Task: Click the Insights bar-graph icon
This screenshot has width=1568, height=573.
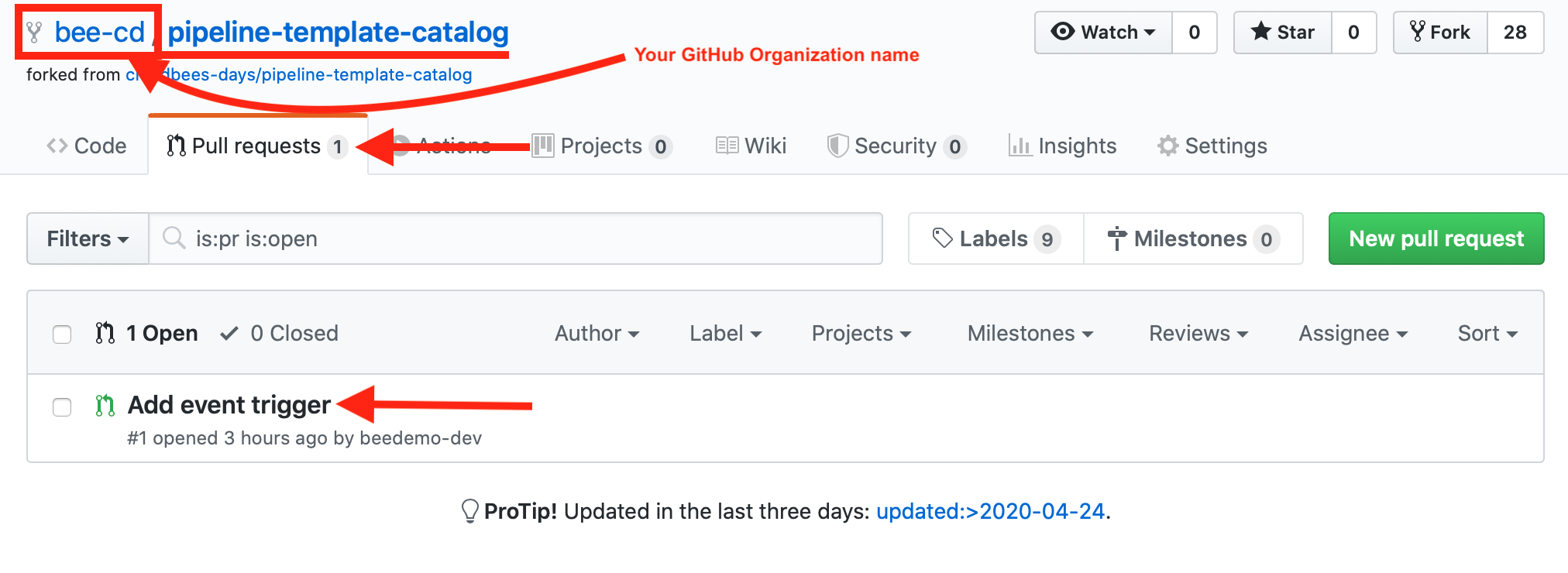Action: 1020,146
